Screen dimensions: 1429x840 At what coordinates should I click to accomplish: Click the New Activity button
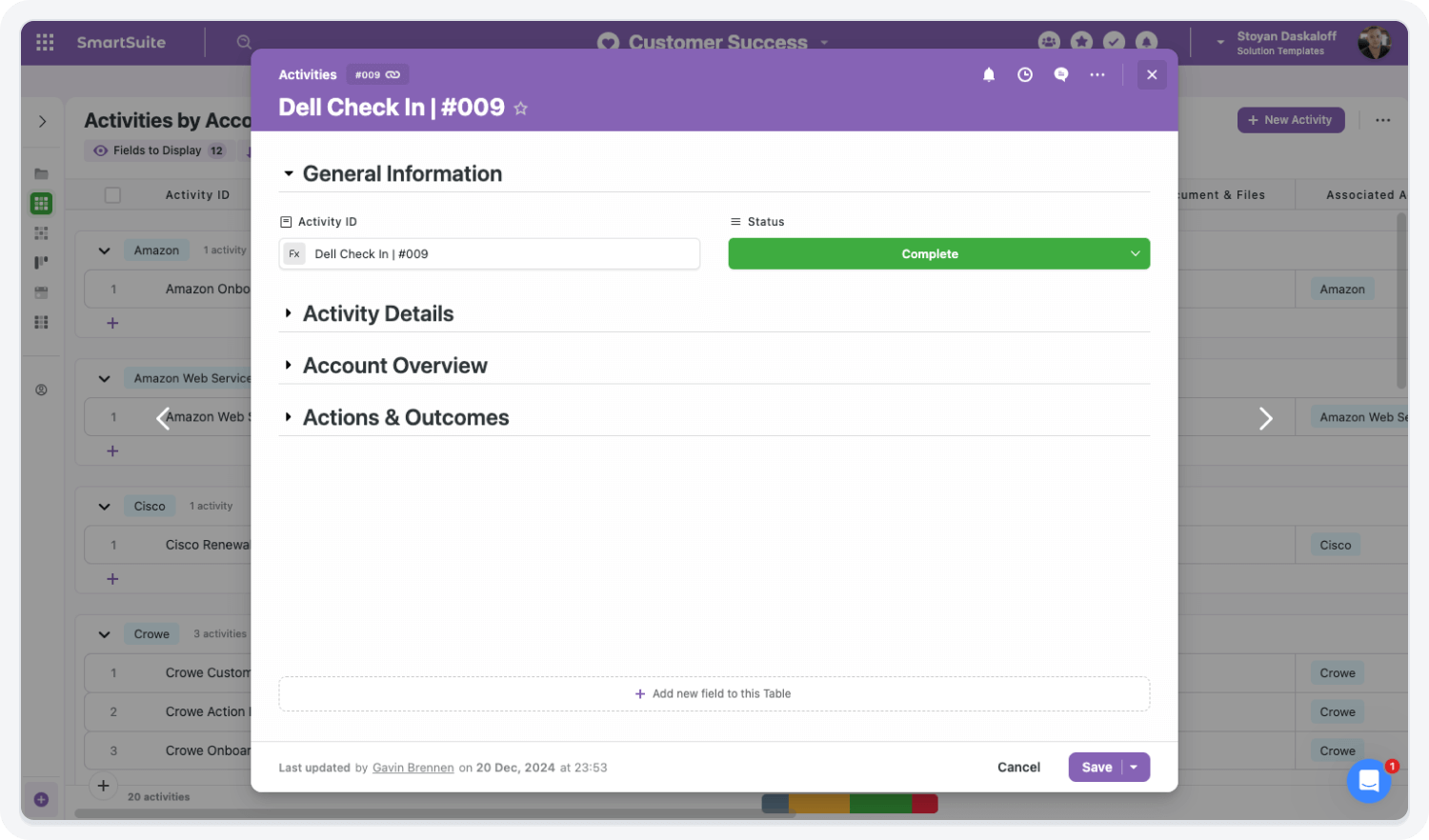(1291, 120)
